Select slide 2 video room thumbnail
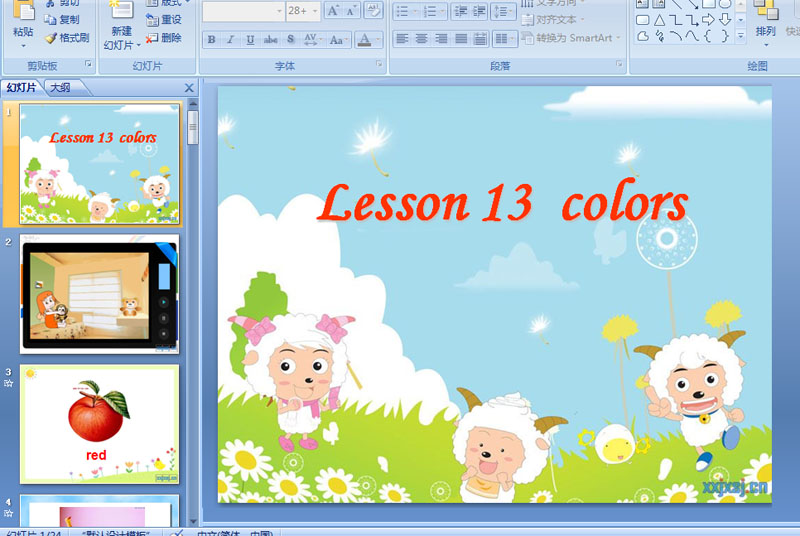Image resolution: width=800 pixels, height=536 pixels. tap(100, 294)
